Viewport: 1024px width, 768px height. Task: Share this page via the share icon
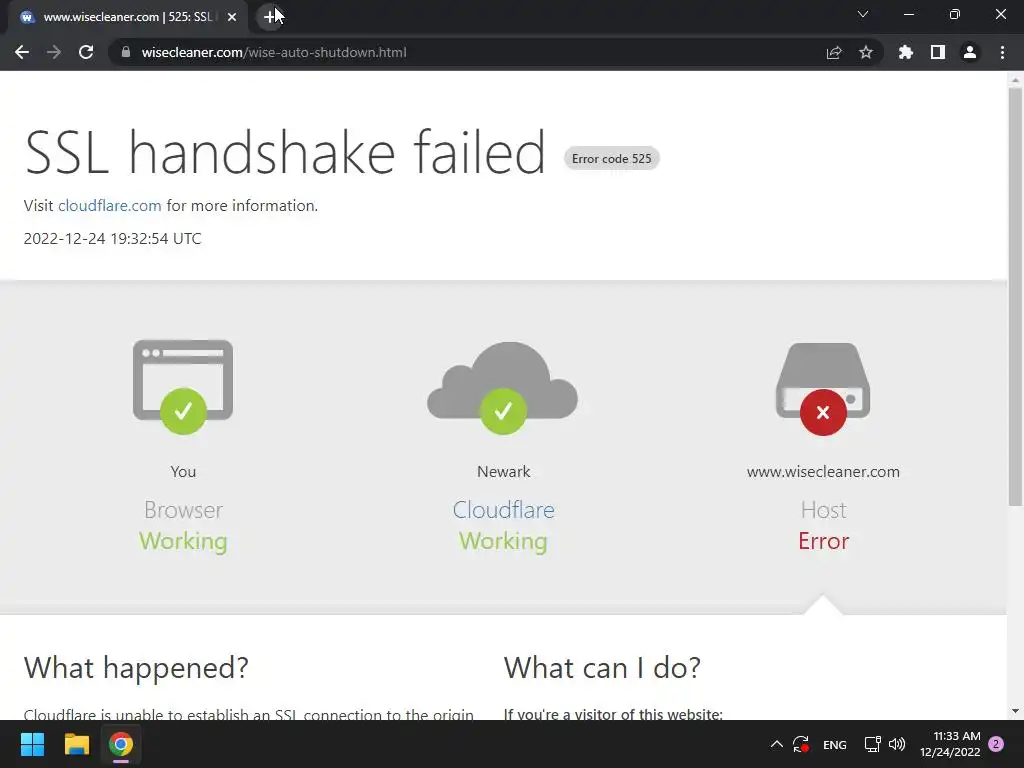click(x=834, y=52)
